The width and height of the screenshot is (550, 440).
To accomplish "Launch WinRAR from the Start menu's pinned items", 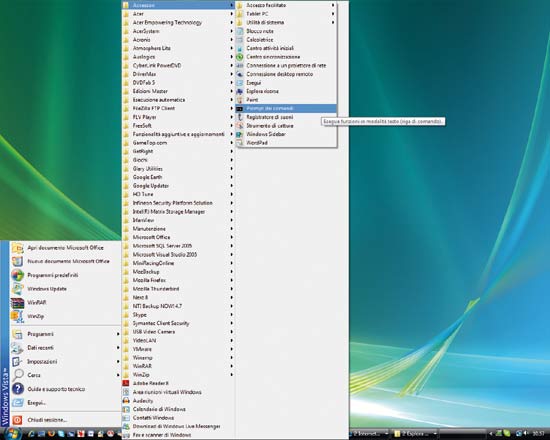I will coord(66,302).
